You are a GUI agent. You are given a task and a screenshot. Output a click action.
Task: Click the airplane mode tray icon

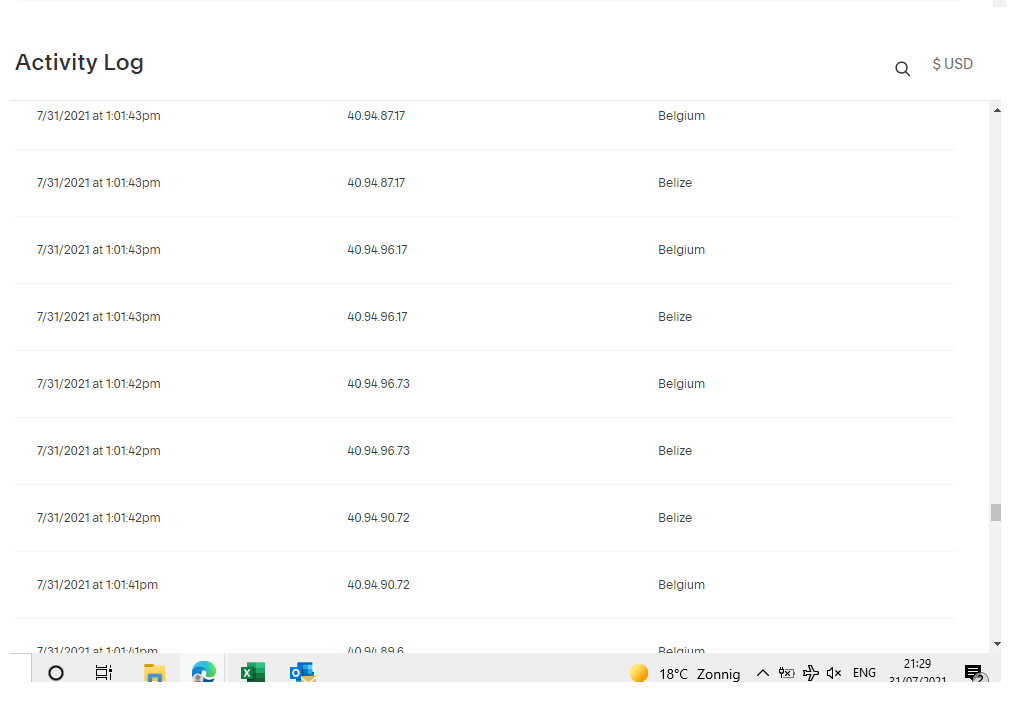(x=811, y=673)
